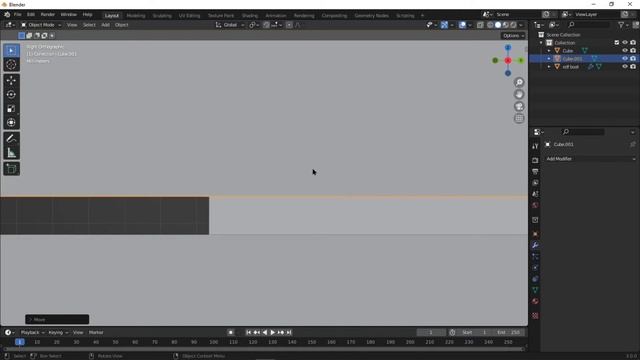
Task: Open Modifier properties wrench tab
Action: pos(535,245)
